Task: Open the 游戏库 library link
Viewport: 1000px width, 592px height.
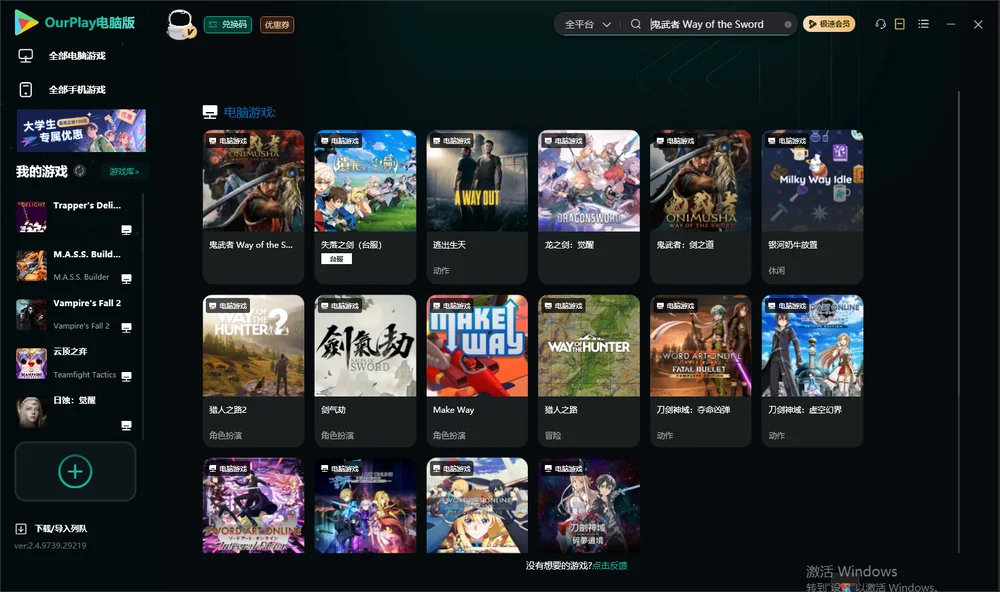Action: click(124, 172)
